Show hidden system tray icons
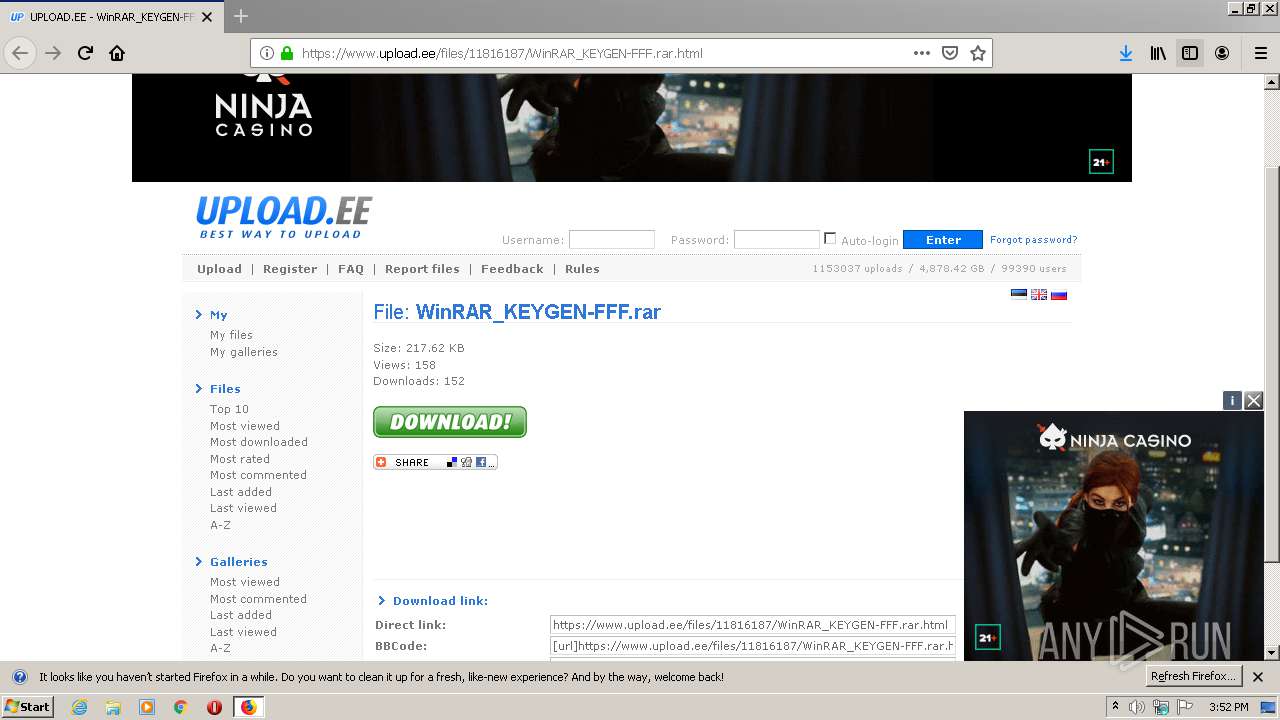1280x720 pixels. point(1115,707)
